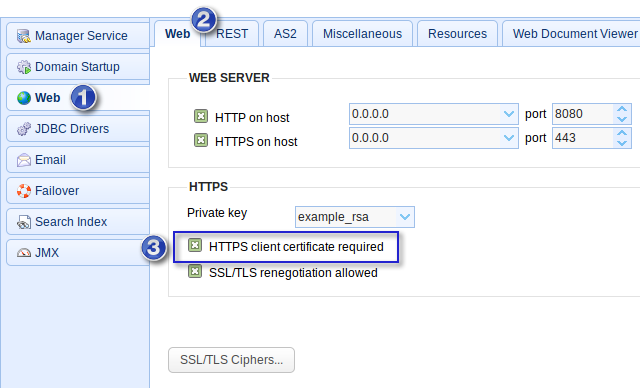
Task: Click the HTTP port 8080 field
Action: pyautogui.click(x=583, y=114)
